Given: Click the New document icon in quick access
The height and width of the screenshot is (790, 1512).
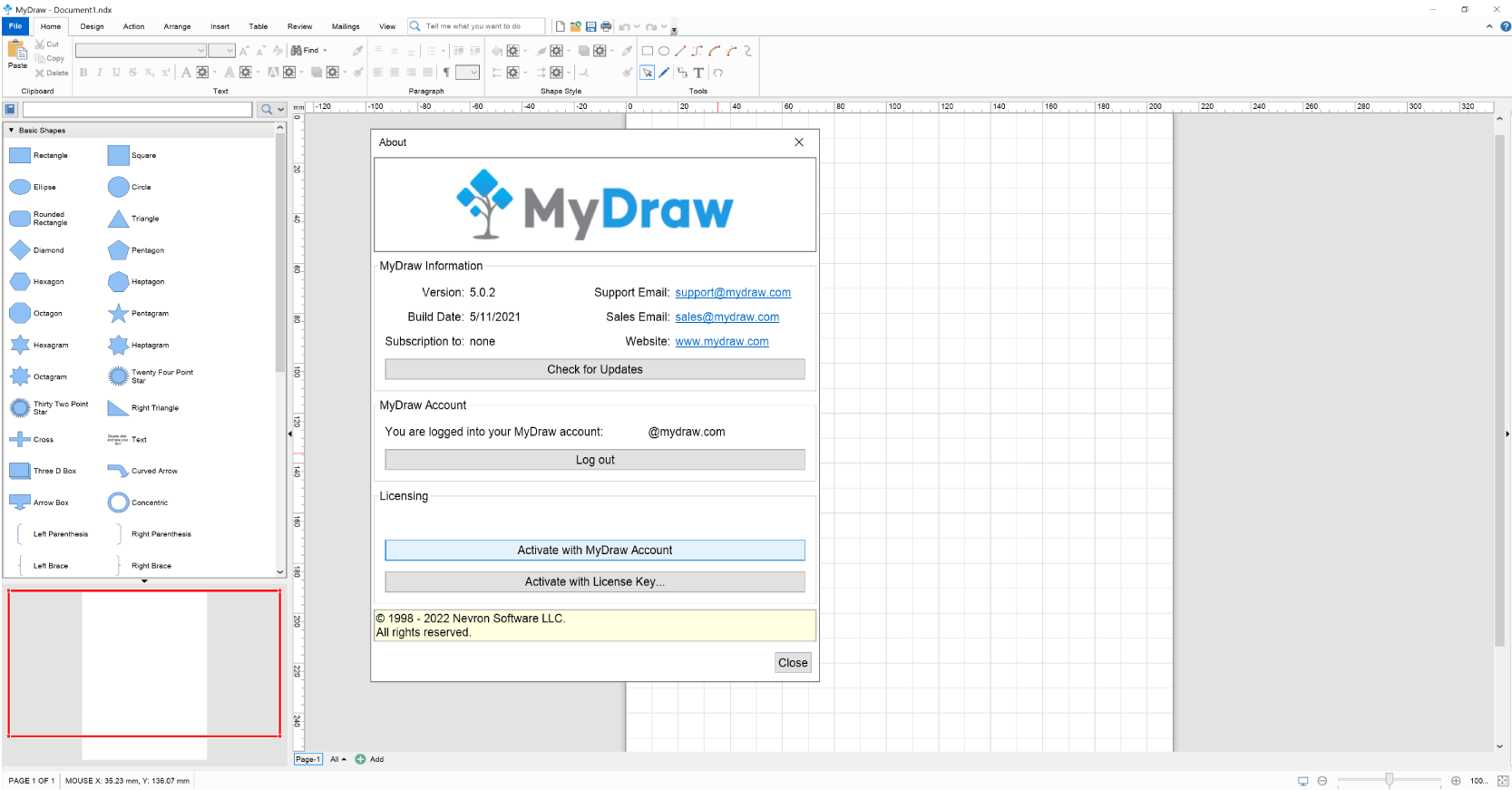Looking at the screenshot, I should [x=561, y=26].
